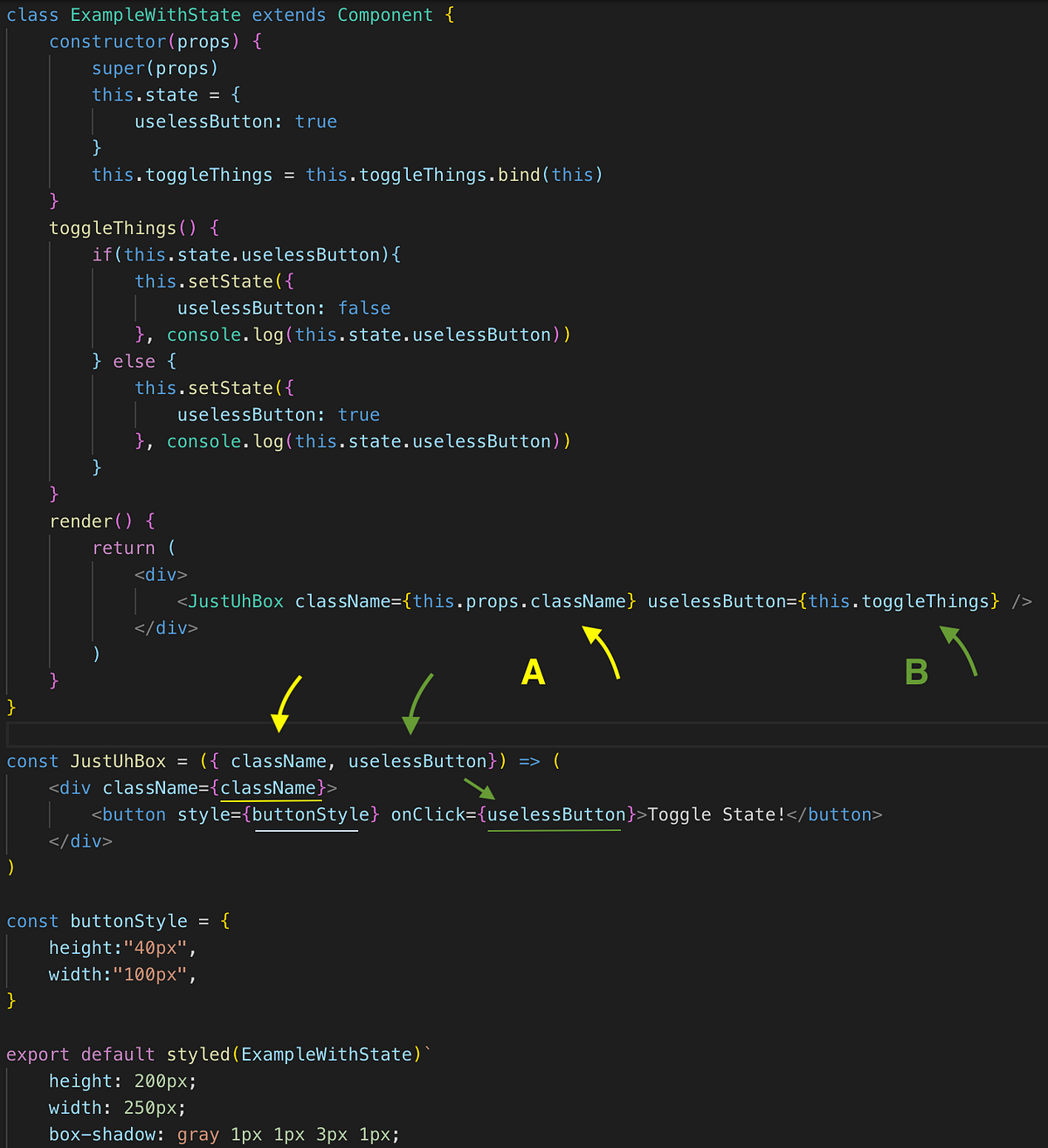Select the underlined className token in JustUhBox div
The image size is (1048, 1148).
pyautogui.click(x=269, y=787)
